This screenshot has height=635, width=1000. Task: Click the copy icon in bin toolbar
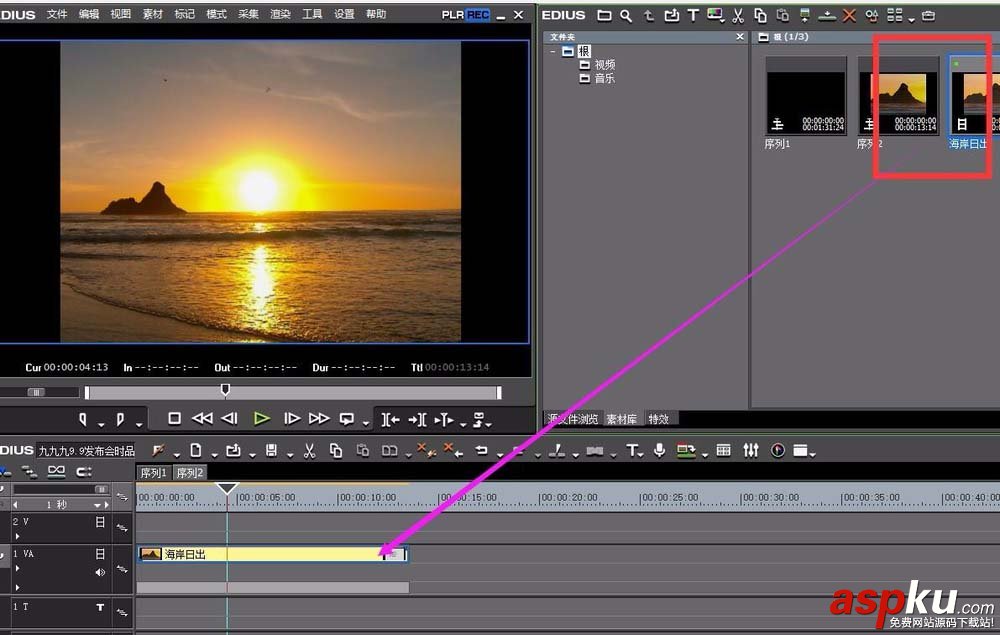click(760, 15)
